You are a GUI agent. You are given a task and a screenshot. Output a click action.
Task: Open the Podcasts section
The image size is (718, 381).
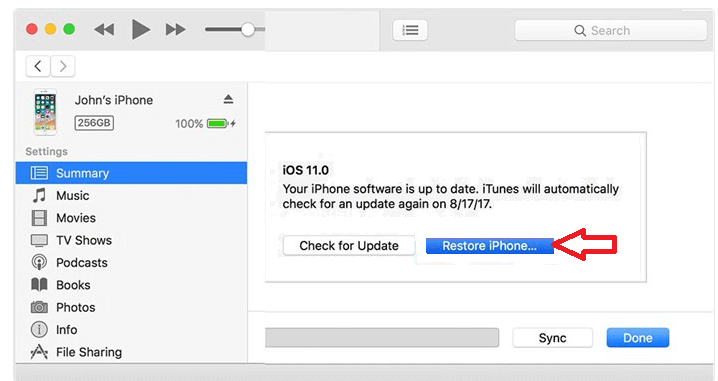[x=131, y=263]
